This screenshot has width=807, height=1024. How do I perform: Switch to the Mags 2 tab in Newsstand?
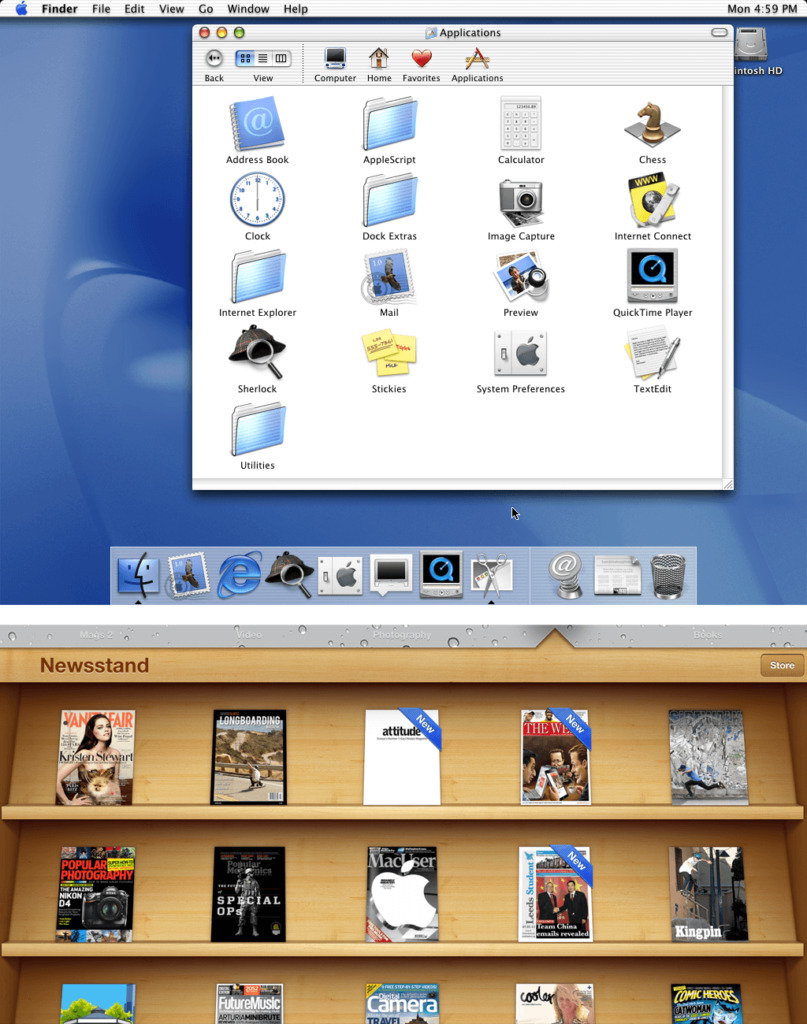(96, 635)
